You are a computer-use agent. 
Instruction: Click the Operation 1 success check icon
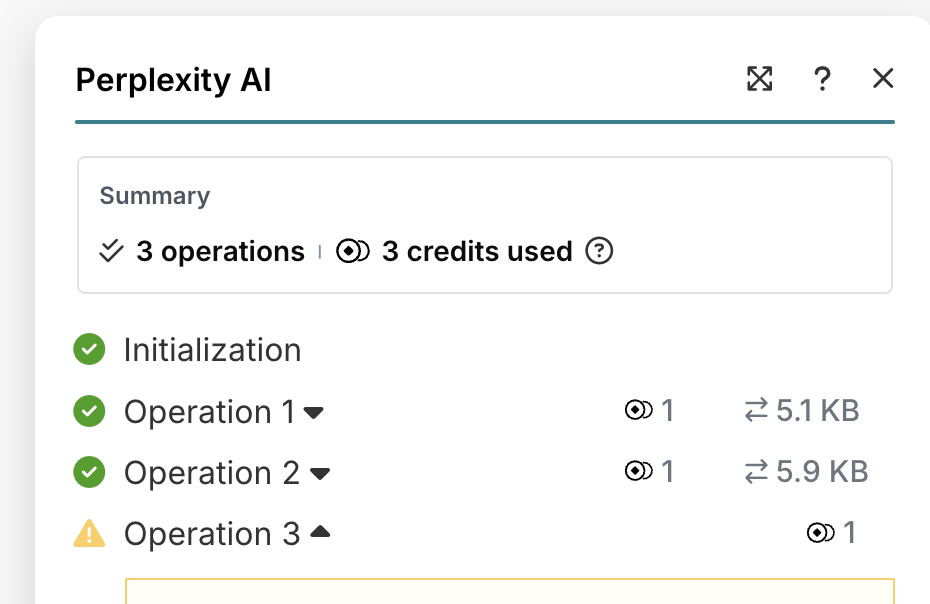pos(90,411)
